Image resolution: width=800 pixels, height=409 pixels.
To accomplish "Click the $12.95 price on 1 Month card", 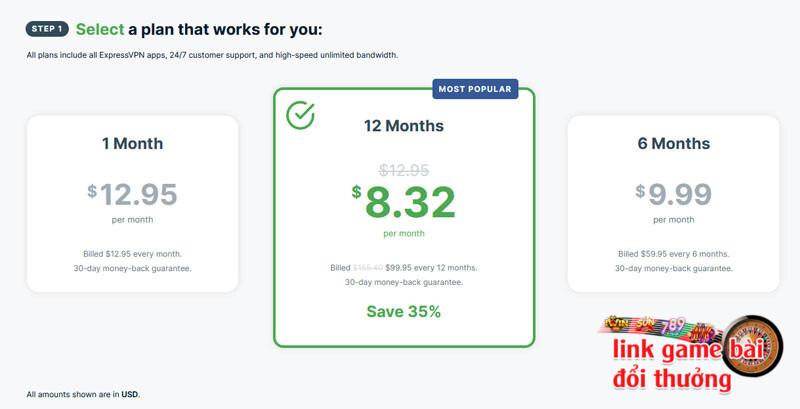I will tap(132, 194).
